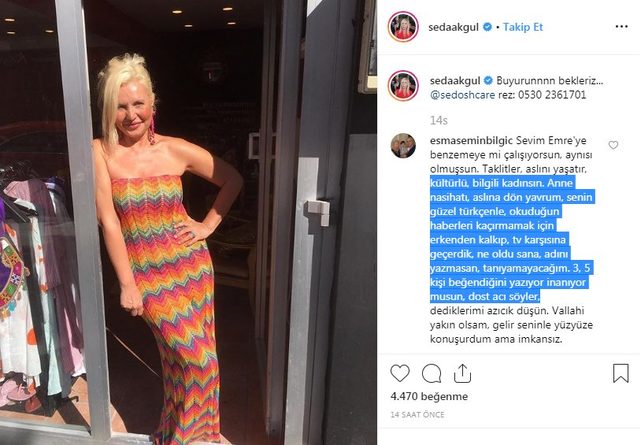Viewport: 640px width, 445px height.
Task: Click the verified badge in the caption
Action: (x=488, y=80)
